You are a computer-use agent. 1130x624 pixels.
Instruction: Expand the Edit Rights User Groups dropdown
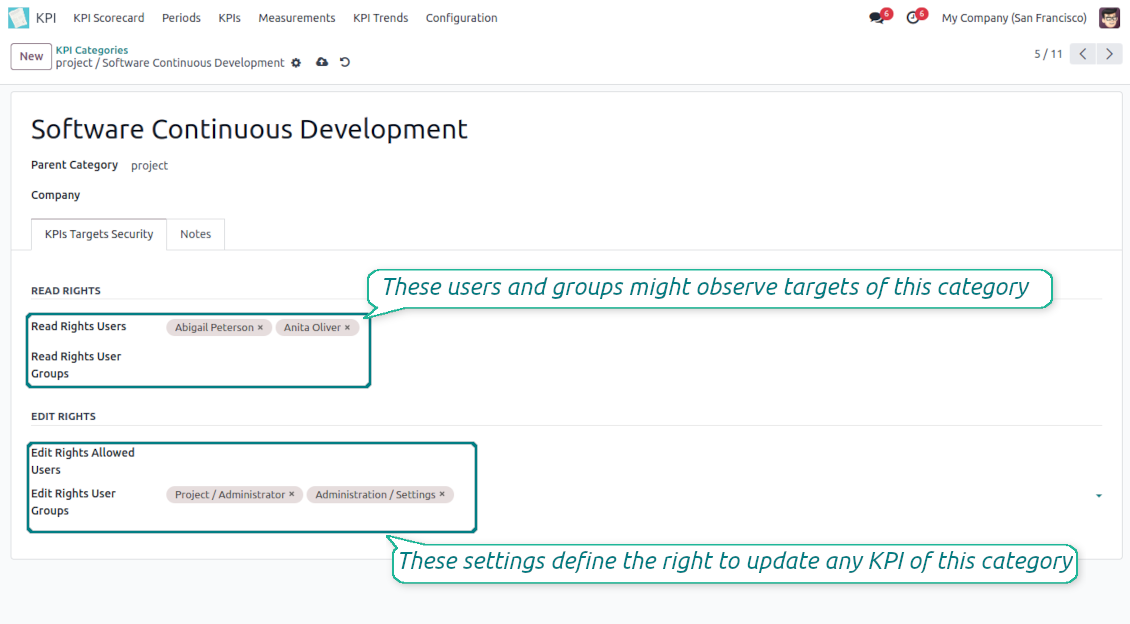click(x=1099, y=496)
